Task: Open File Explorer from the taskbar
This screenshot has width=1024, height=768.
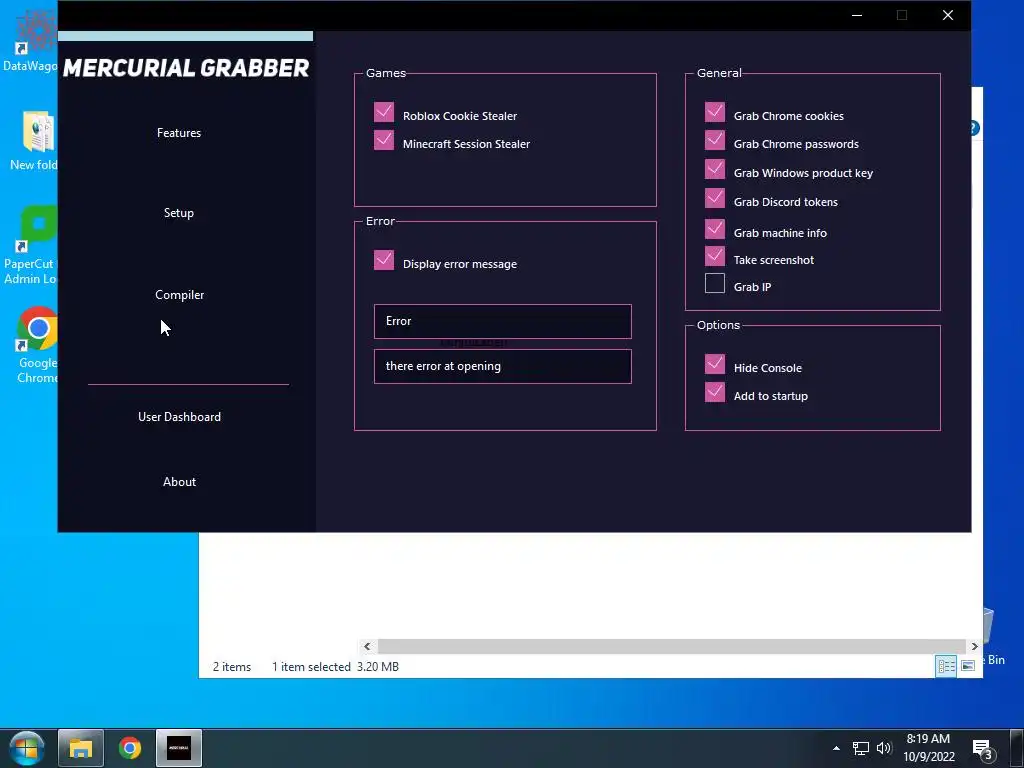Action: 81,748
